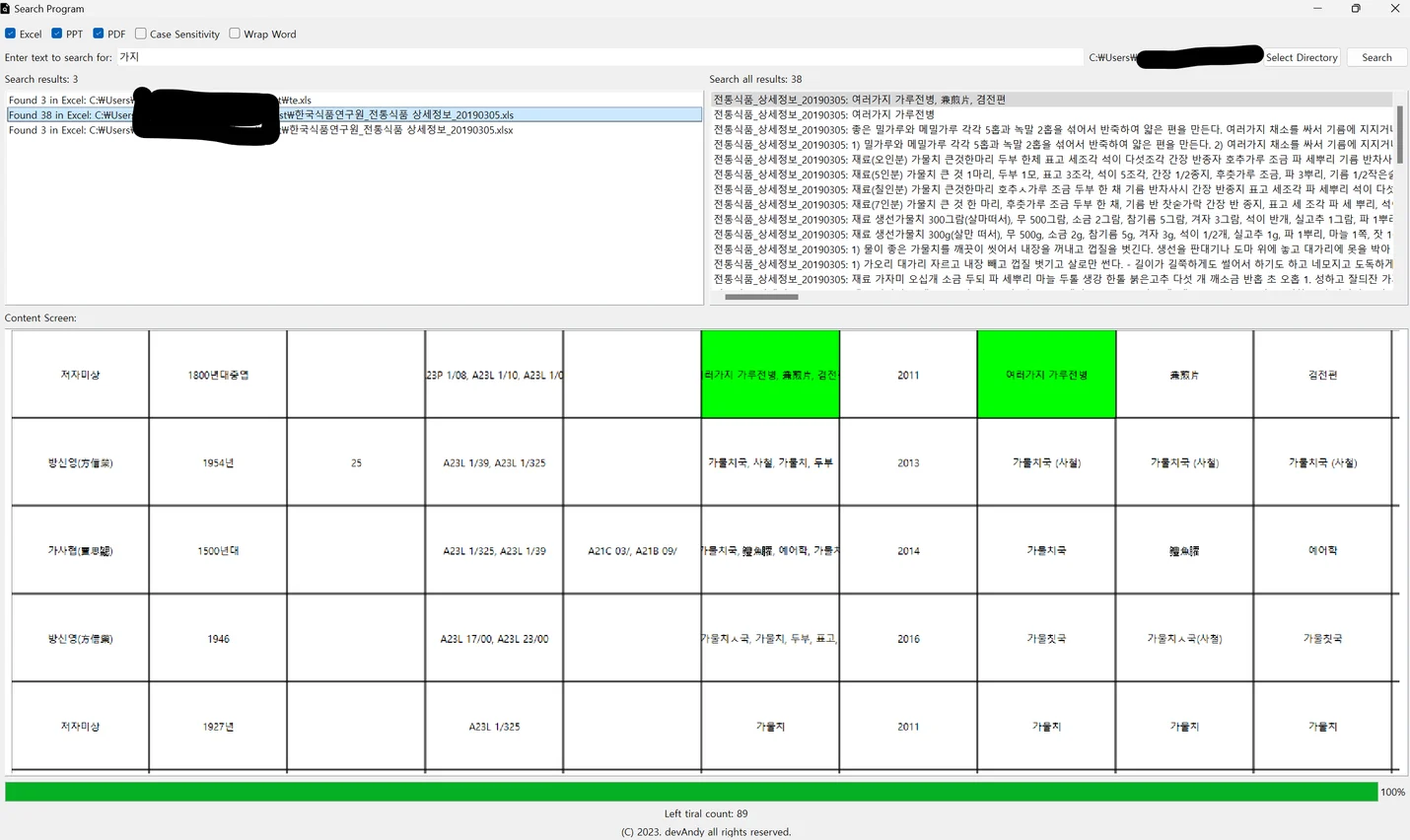Select result ending in te.xls
This screenshot has width=1410, height=840.
(354, 100)
